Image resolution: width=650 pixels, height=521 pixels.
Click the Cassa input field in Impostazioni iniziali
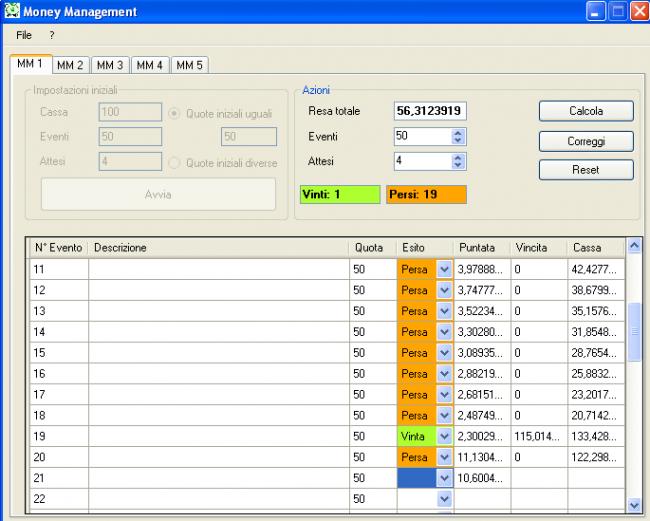(130, 112)
